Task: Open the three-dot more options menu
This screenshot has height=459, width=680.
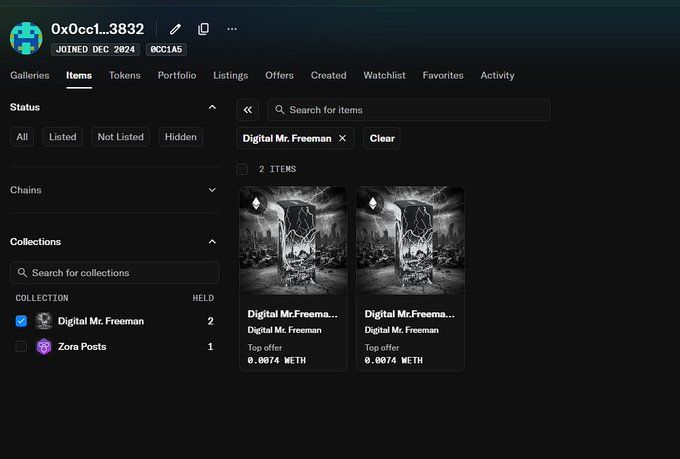Action: pyautogui.click(x=232, y=29)
